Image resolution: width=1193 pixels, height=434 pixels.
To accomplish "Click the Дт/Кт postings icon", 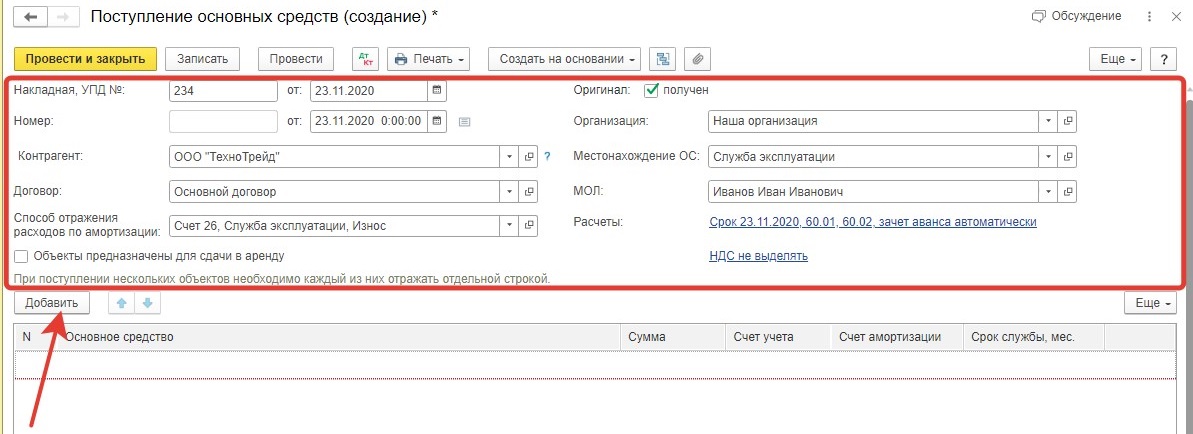I will 364,59.
